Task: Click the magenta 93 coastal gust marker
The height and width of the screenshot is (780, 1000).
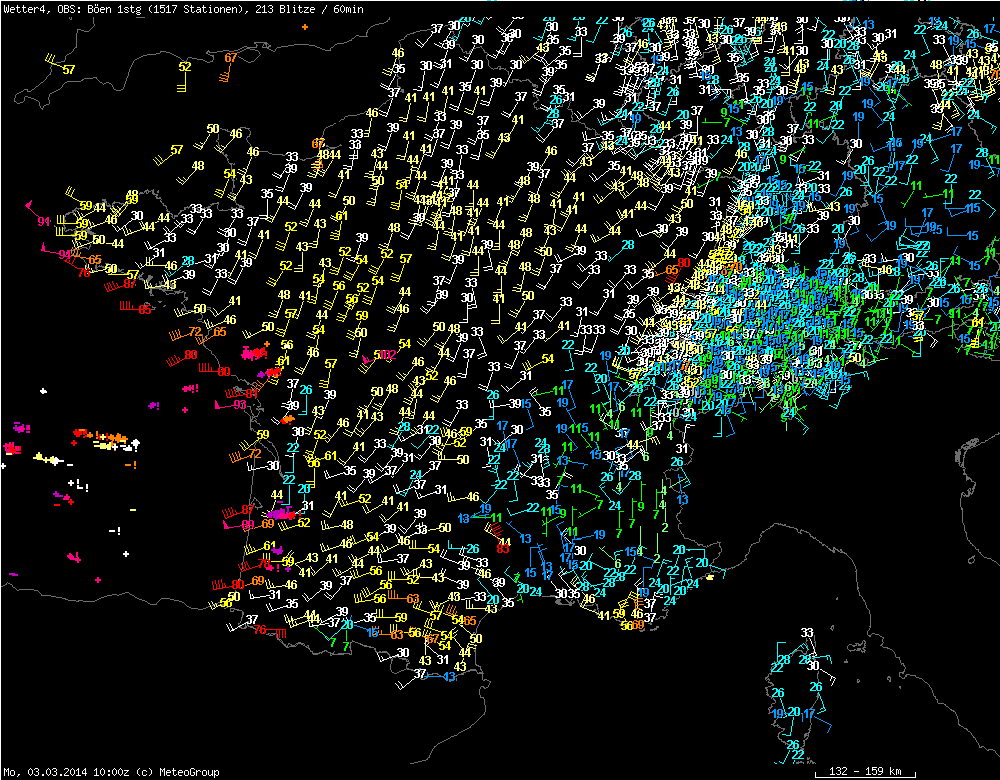Action: tap(239, 405)
